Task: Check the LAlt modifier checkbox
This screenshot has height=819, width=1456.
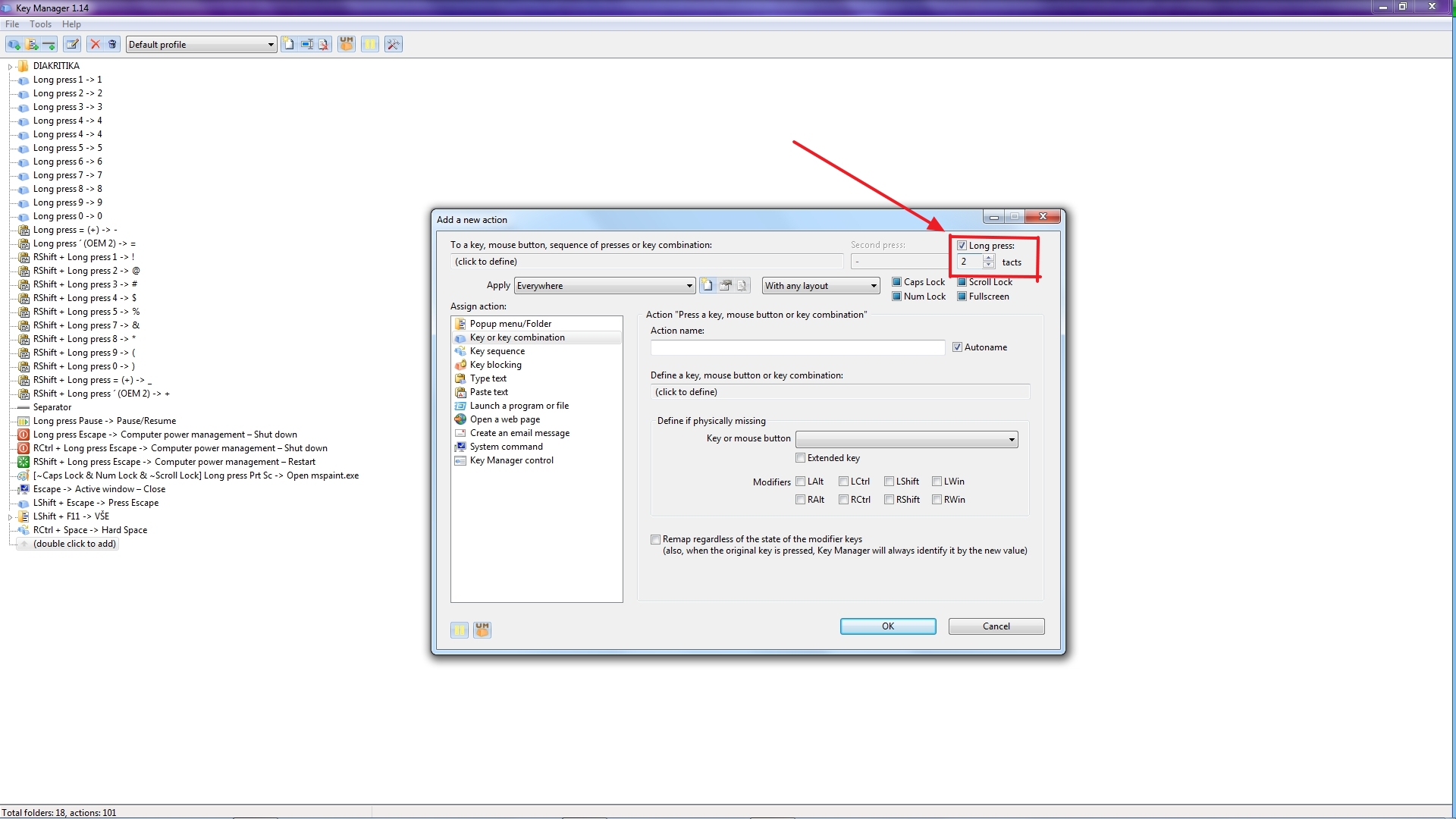Action: (x=800, y=482)
